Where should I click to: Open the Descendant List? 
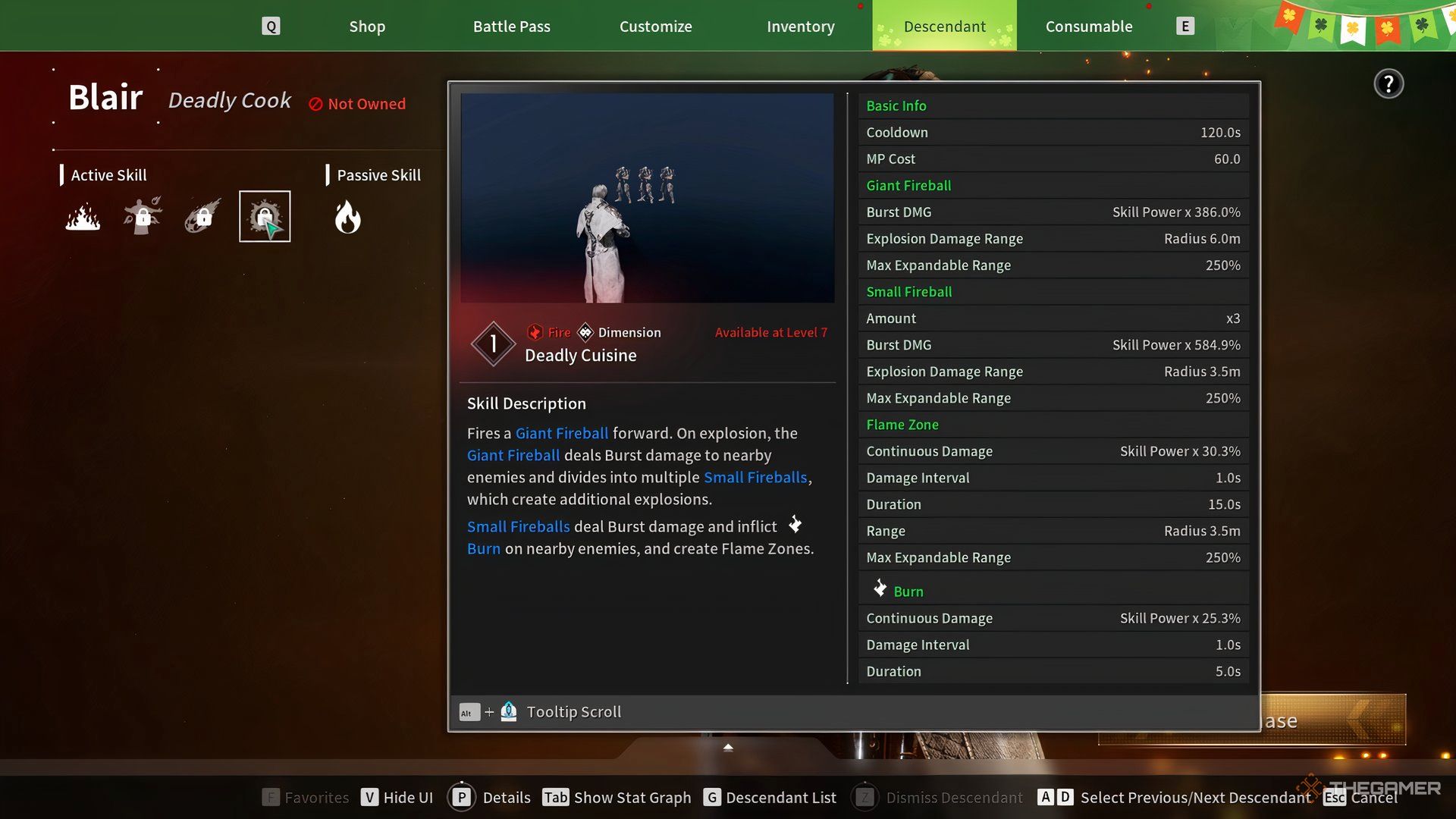coord(781,797)
